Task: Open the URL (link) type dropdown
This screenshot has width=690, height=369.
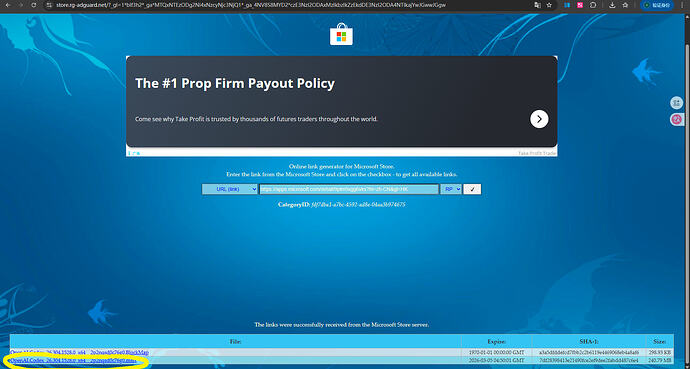Action: point(230,189)
